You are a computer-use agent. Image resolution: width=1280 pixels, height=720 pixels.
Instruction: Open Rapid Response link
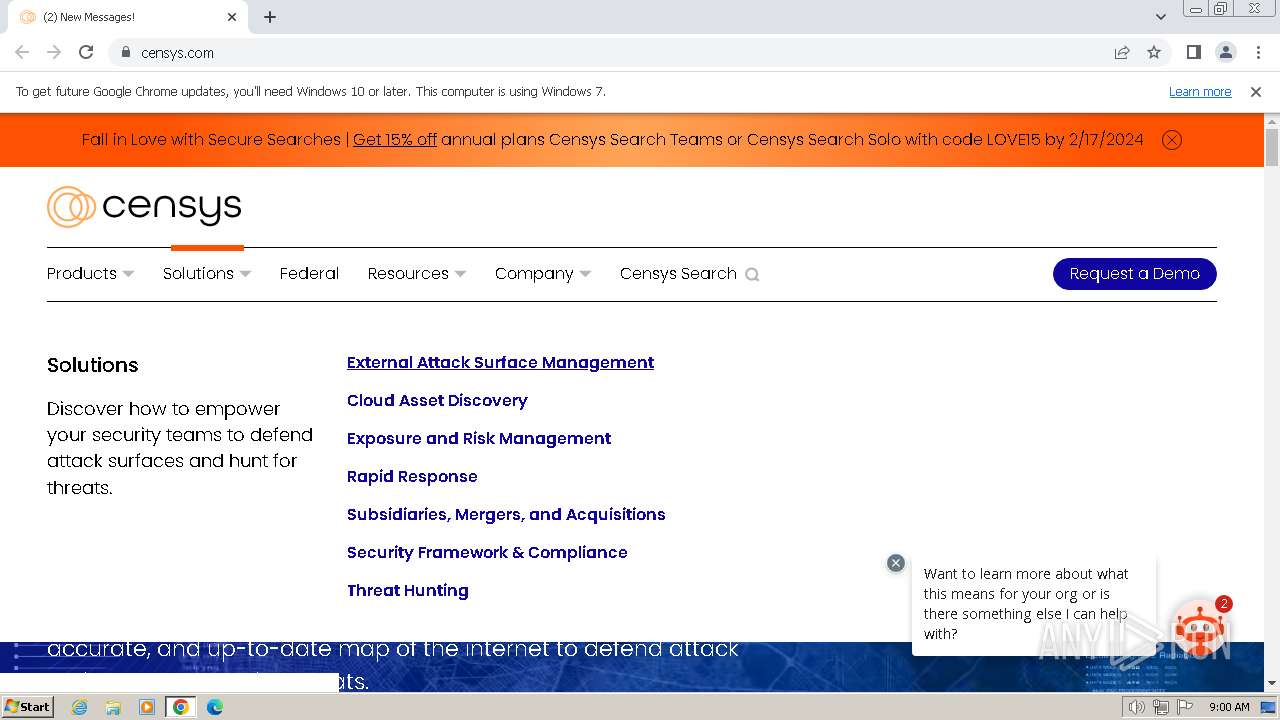[412, 476]
